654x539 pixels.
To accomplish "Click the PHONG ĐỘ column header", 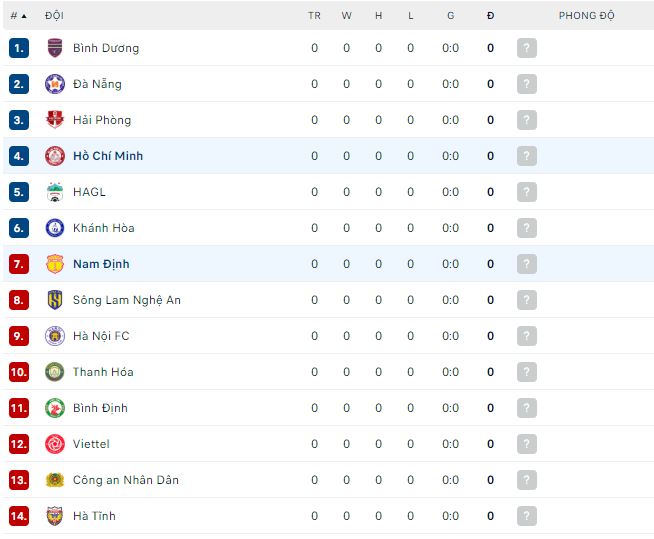I will point(586,16).
